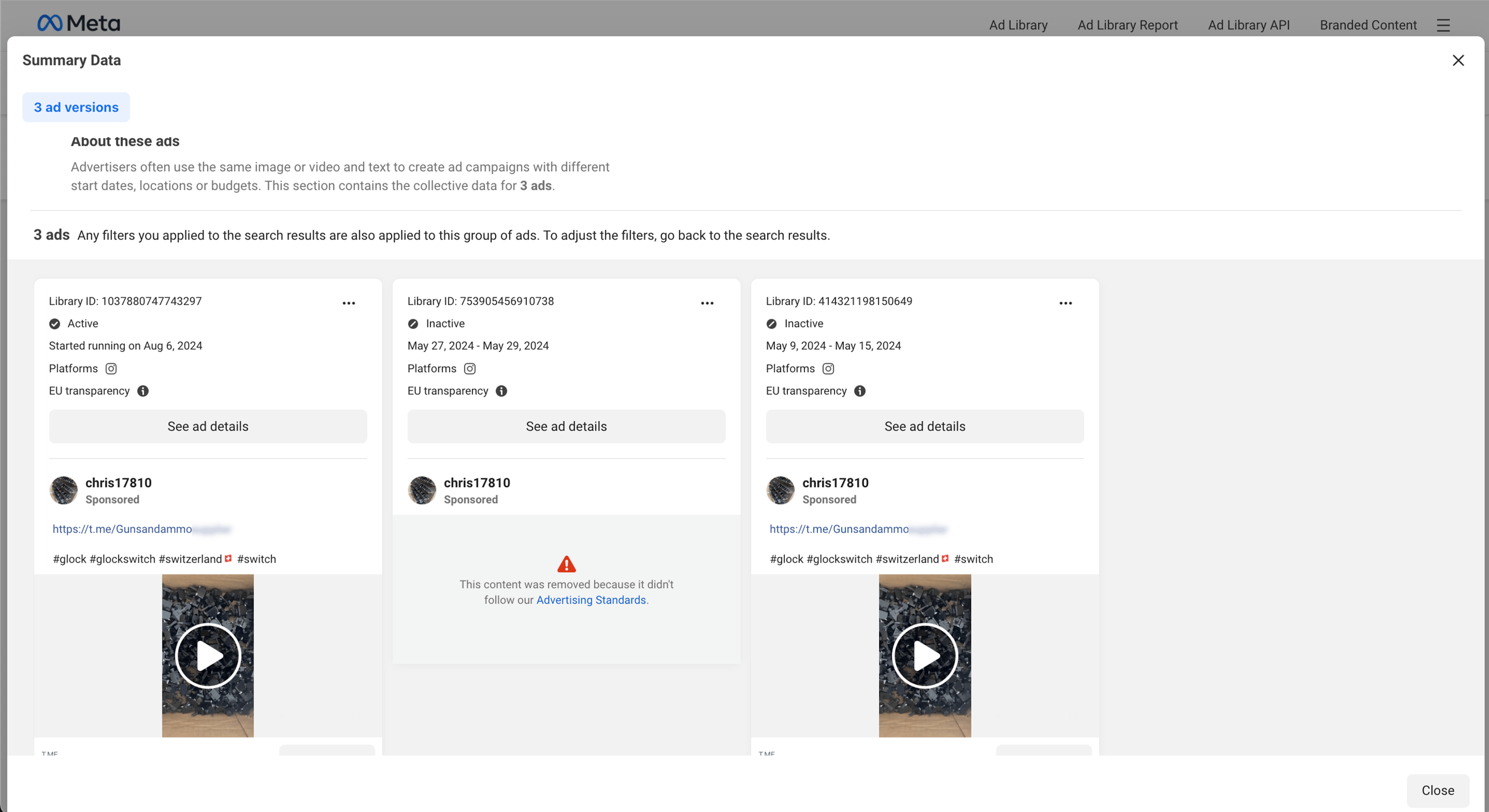This screenshot has width=1489, height=812.
Task: Expand more options for ad 414321198150649
Action: pyautogui.click(x=1065, y=303)
